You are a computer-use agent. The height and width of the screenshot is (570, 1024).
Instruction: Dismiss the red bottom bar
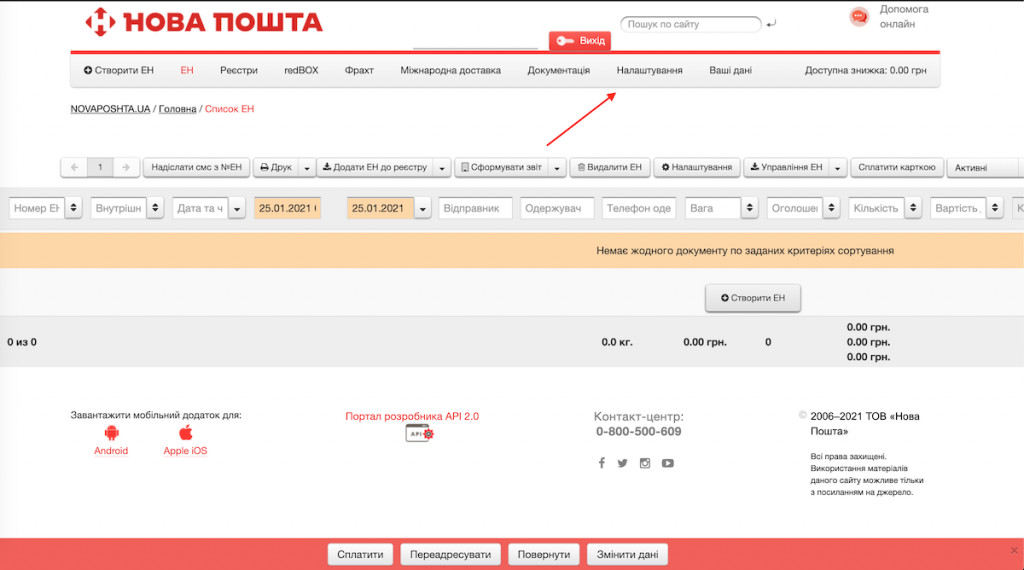(1013, 550)
